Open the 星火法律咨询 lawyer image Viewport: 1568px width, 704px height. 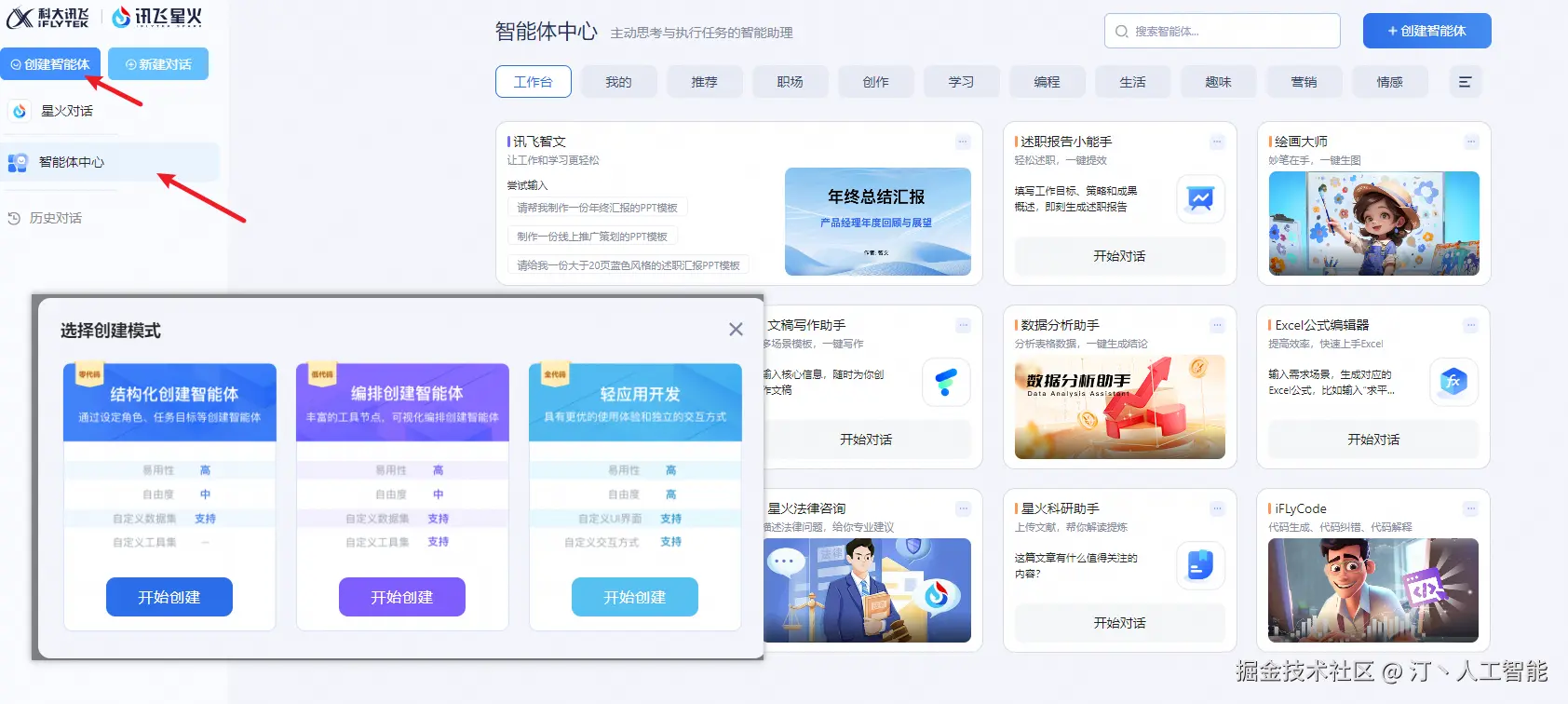click(x=868, y=590)
